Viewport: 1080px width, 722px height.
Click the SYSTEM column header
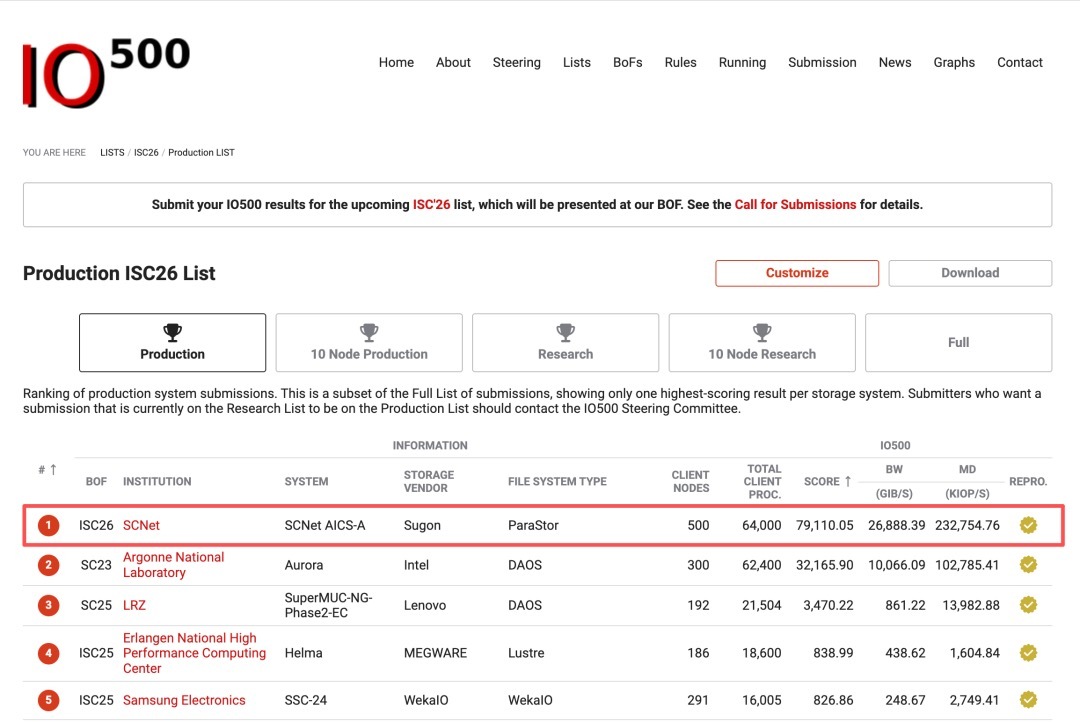click(x=307, y=482)
